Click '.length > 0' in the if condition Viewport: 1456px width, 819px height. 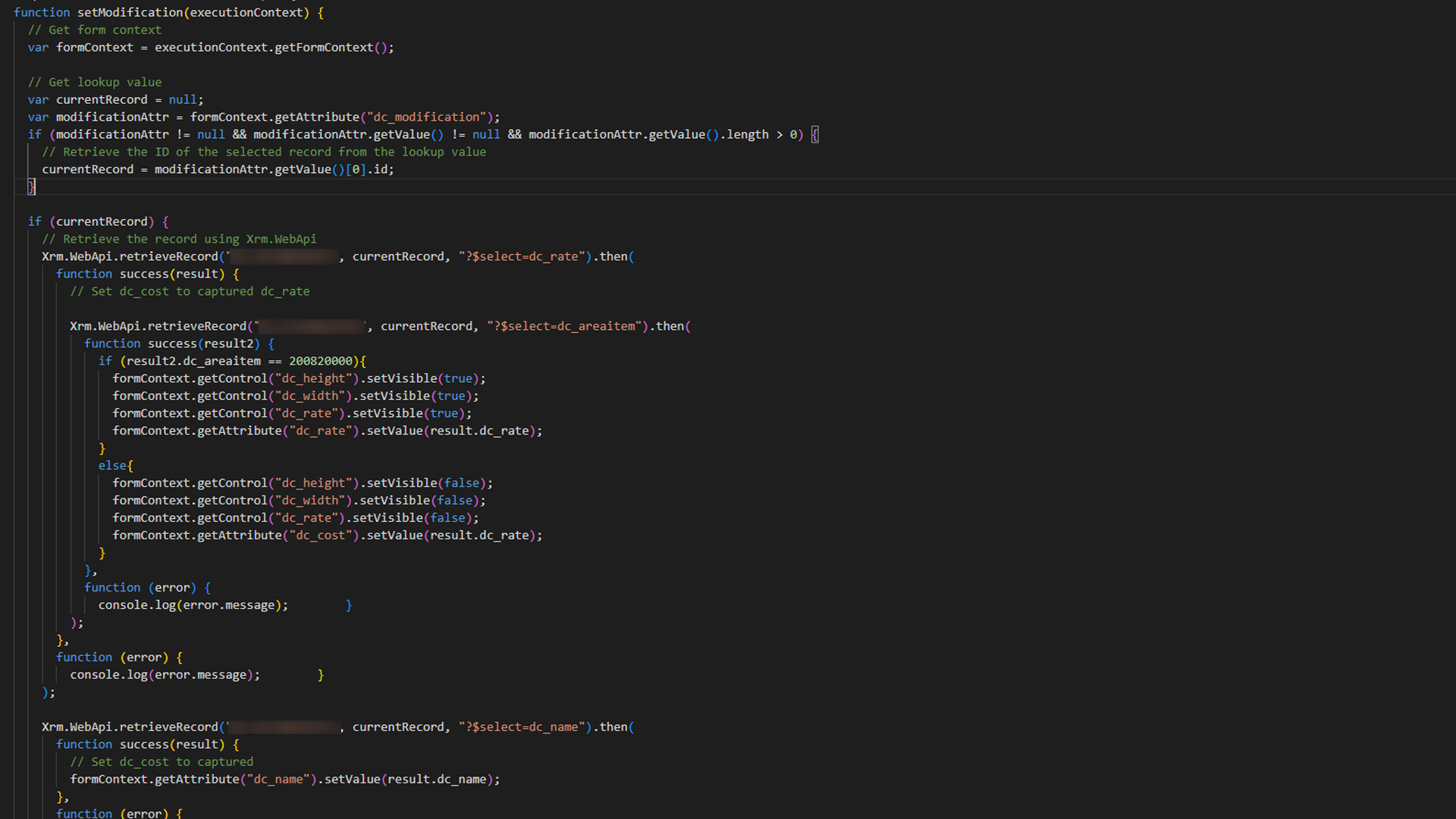tap(758, 134)
